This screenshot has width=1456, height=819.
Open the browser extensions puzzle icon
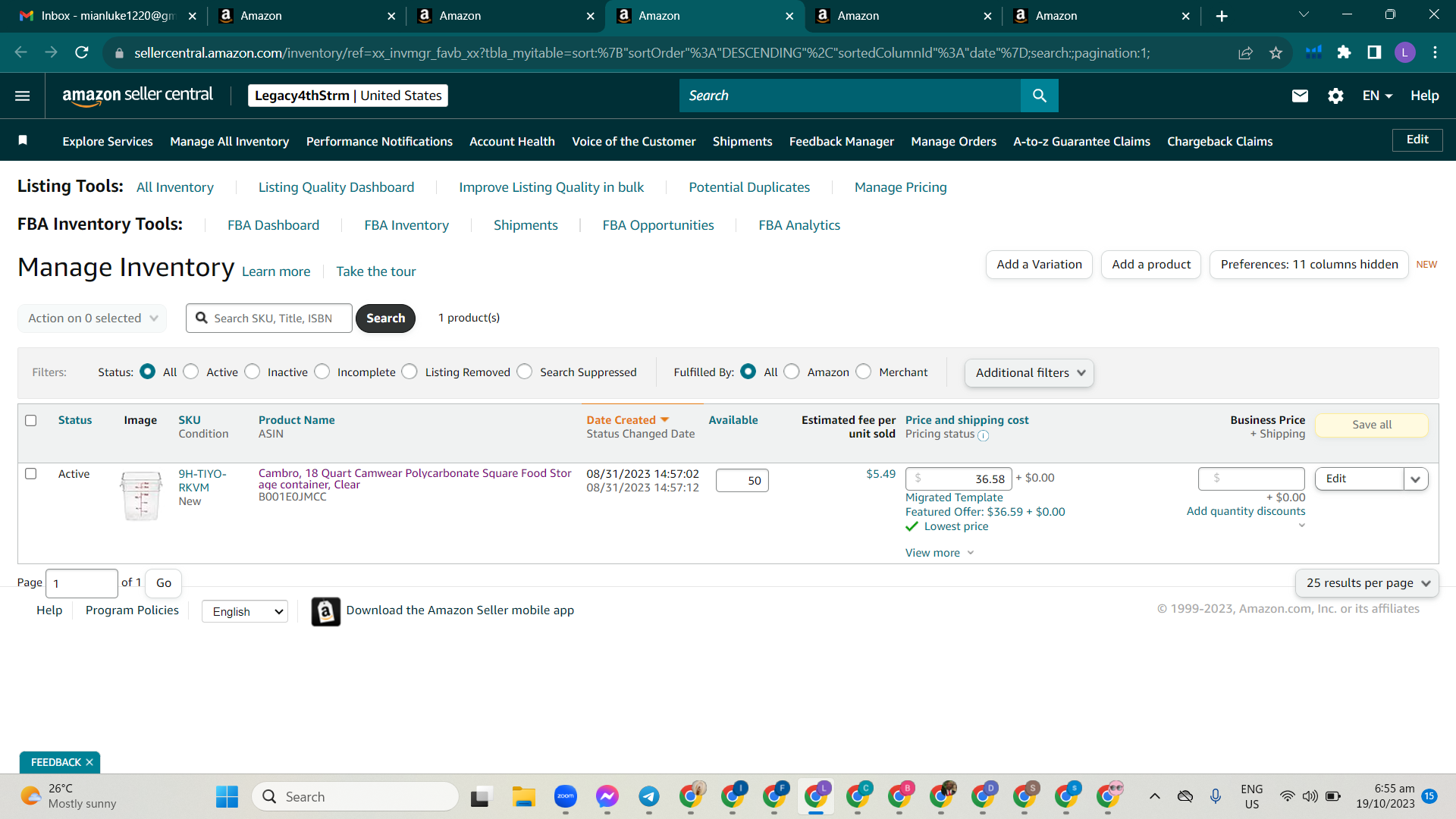tap(1344, 52)
